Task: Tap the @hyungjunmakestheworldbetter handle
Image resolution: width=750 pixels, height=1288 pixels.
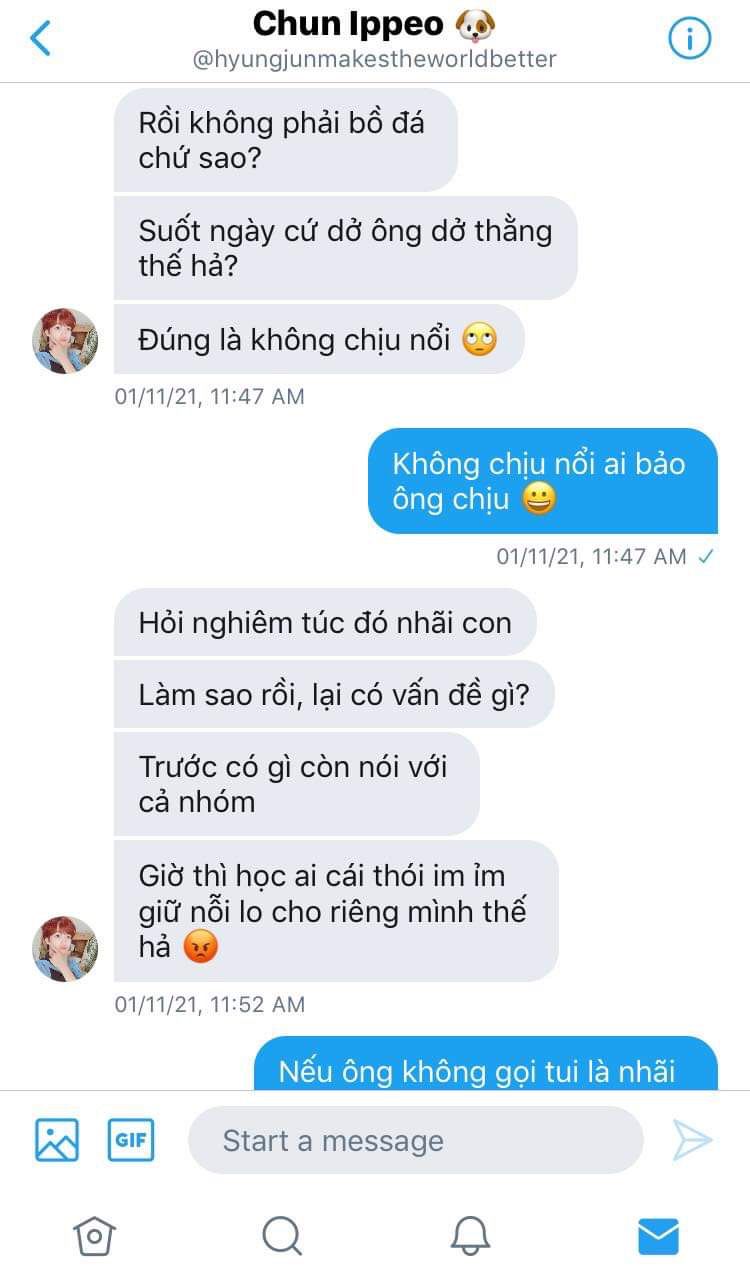Action: 375,59
